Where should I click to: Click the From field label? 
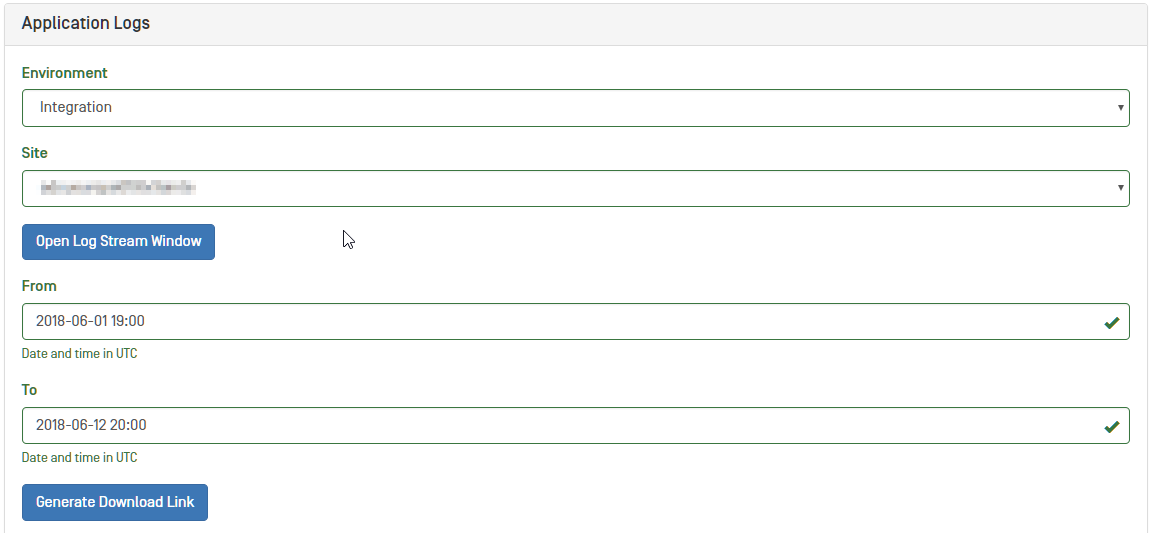39,286
